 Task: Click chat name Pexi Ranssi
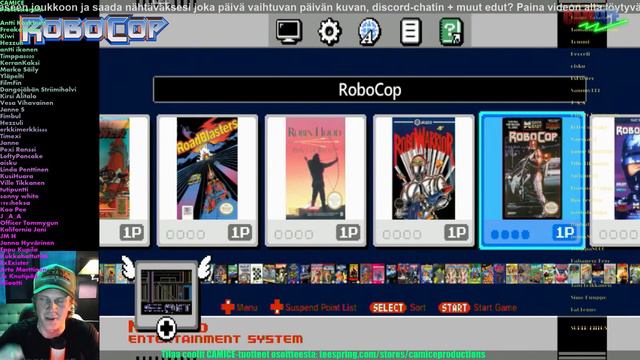(18, 149)
